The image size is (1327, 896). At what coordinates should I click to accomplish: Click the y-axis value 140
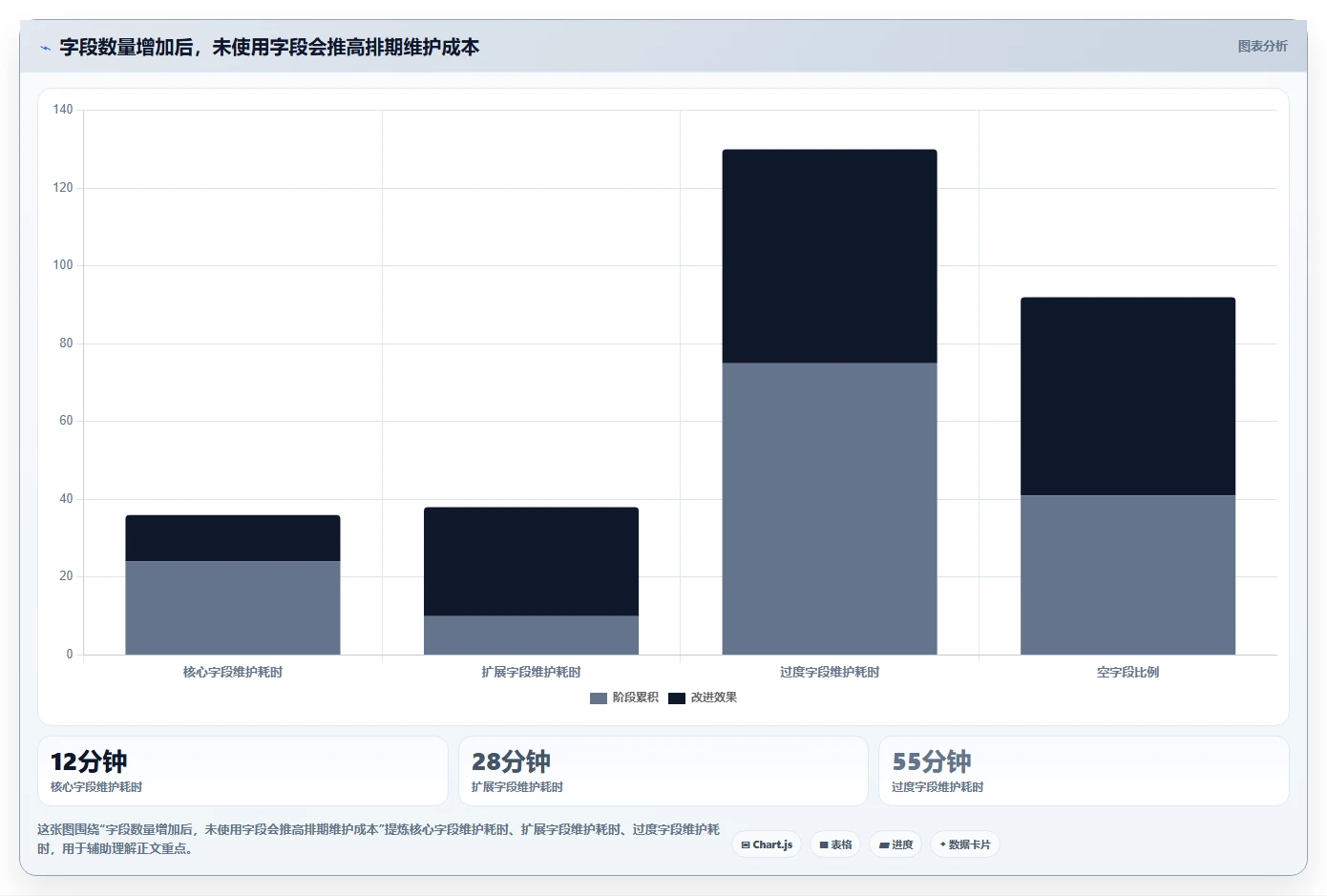pyautogui.click(x=63, y=110)
